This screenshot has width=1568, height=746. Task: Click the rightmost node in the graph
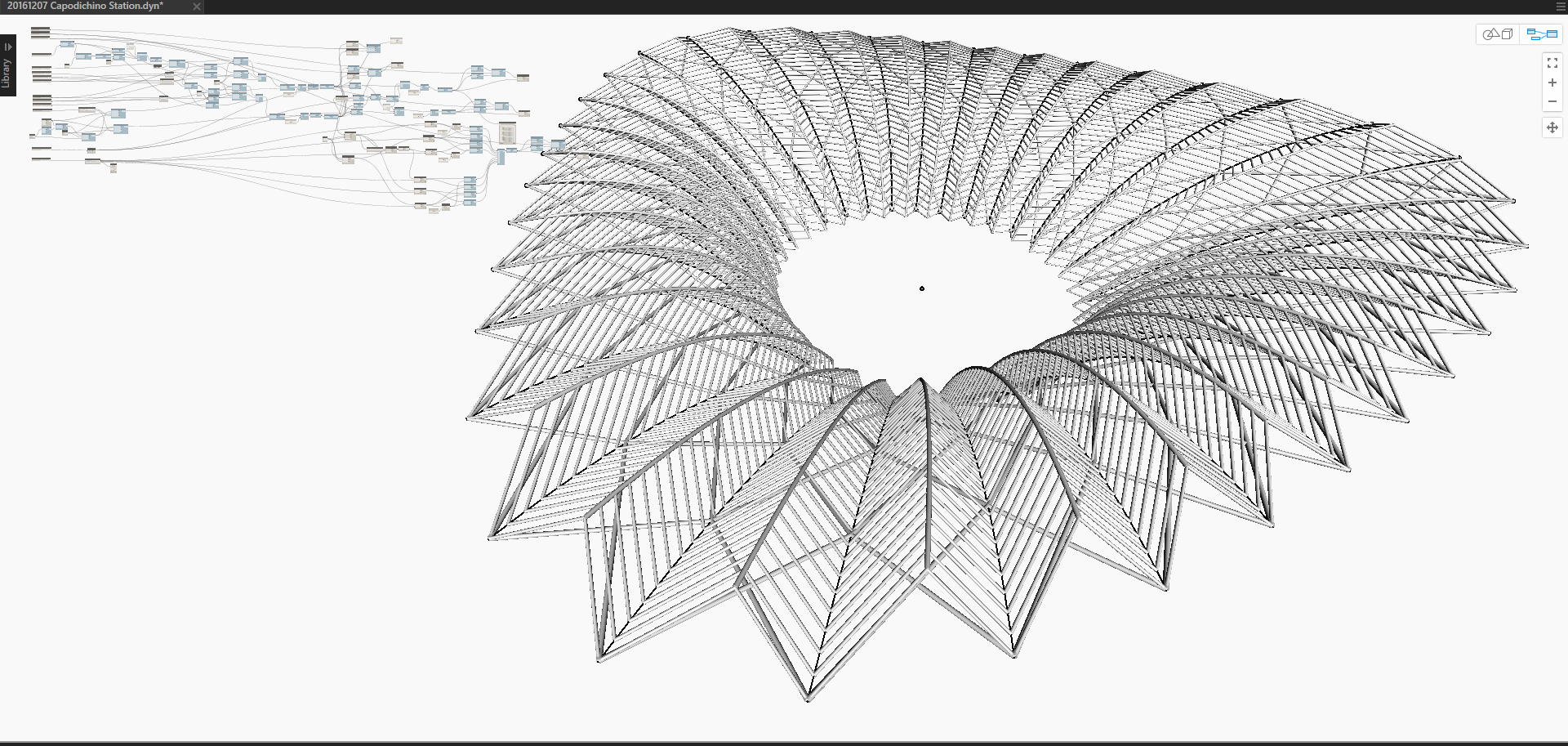[558, 145]
